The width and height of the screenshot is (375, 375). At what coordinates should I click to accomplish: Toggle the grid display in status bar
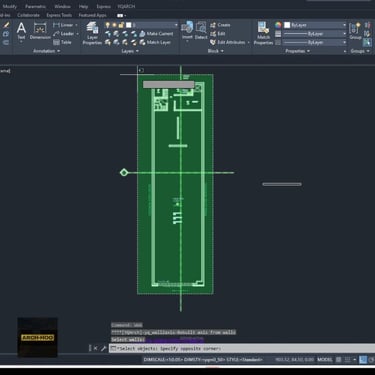338,360
